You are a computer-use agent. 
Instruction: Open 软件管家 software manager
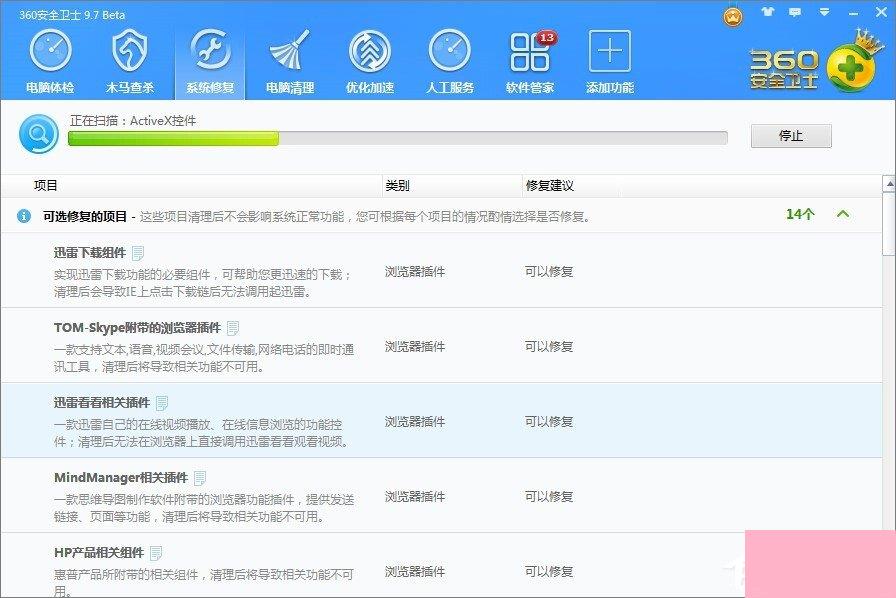[x=530, y=62]
